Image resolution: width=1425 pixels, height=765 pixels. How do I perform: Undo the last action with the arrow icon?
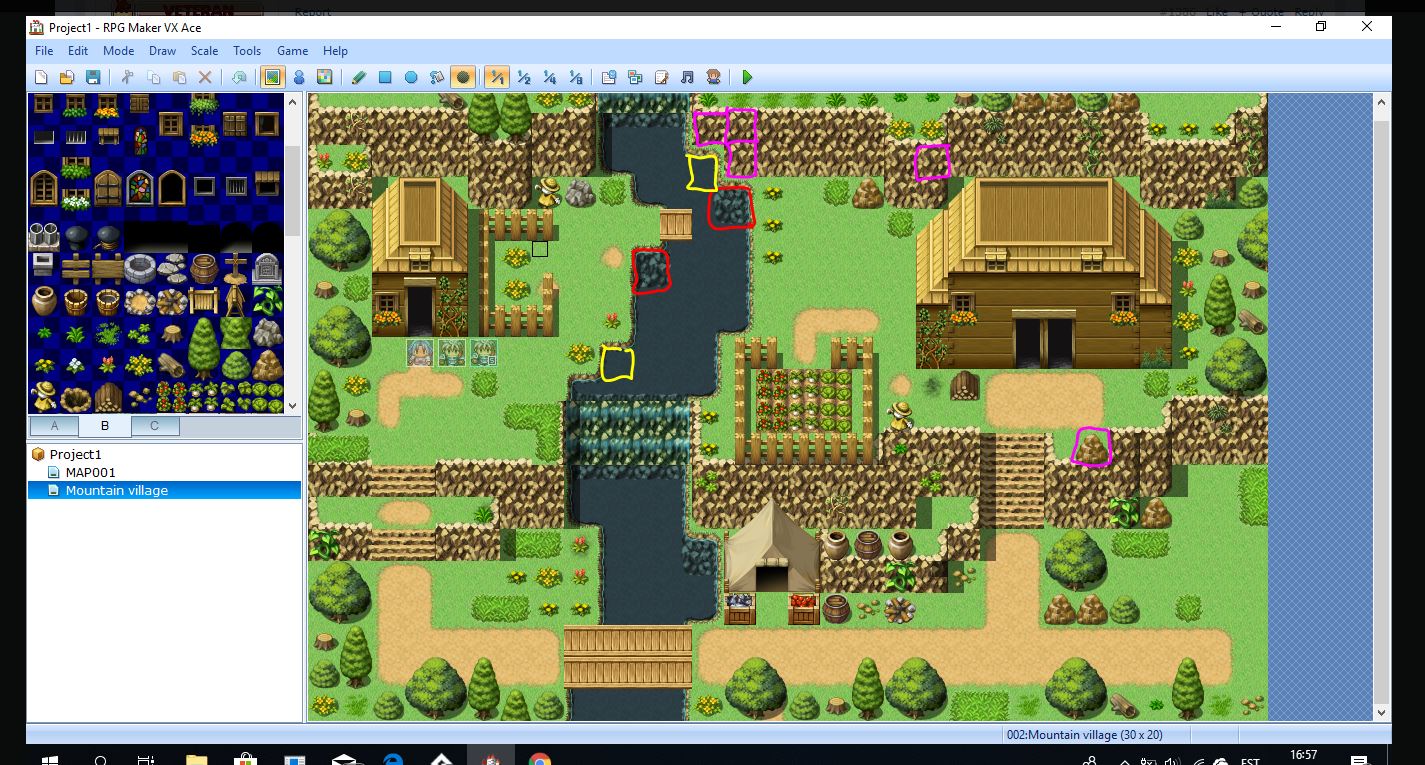coord(239,77)
